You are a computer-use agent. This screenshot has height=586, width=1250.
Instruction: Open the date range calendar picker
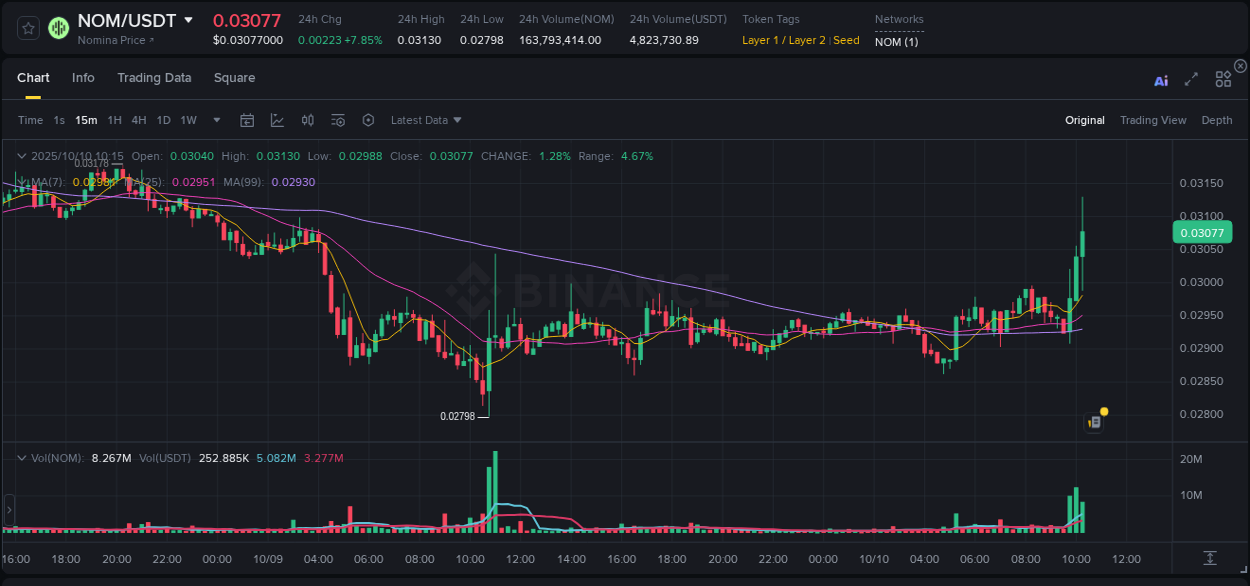[x=247, y=120]
